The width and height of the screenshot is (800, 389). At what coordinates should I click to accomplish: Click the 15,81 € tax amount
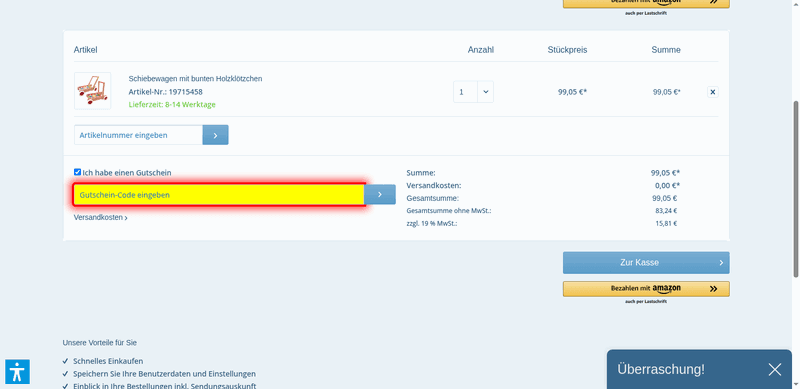click(x=666, y=224)
